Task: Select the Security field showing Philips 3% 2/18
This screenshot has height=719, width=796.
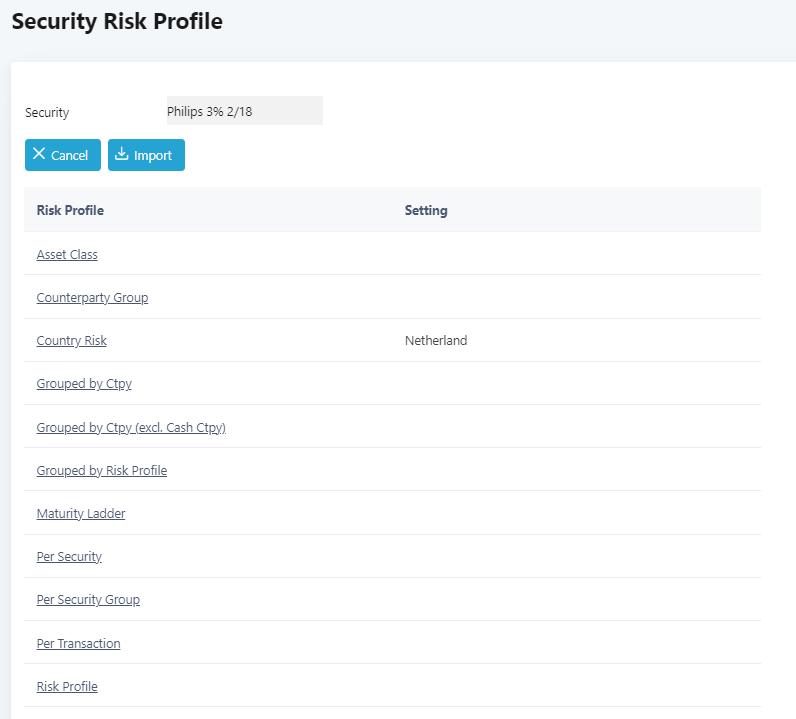Action: coord(244,111)
